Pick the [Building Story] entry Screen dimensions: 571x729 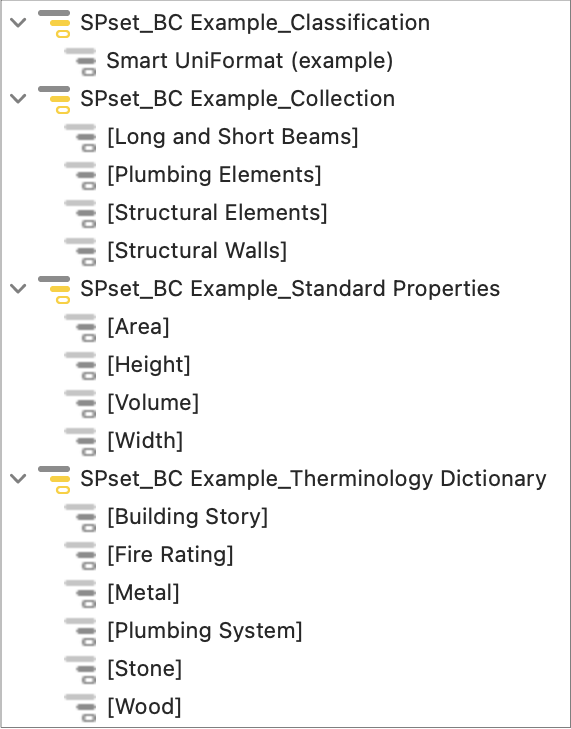point(187,517)
